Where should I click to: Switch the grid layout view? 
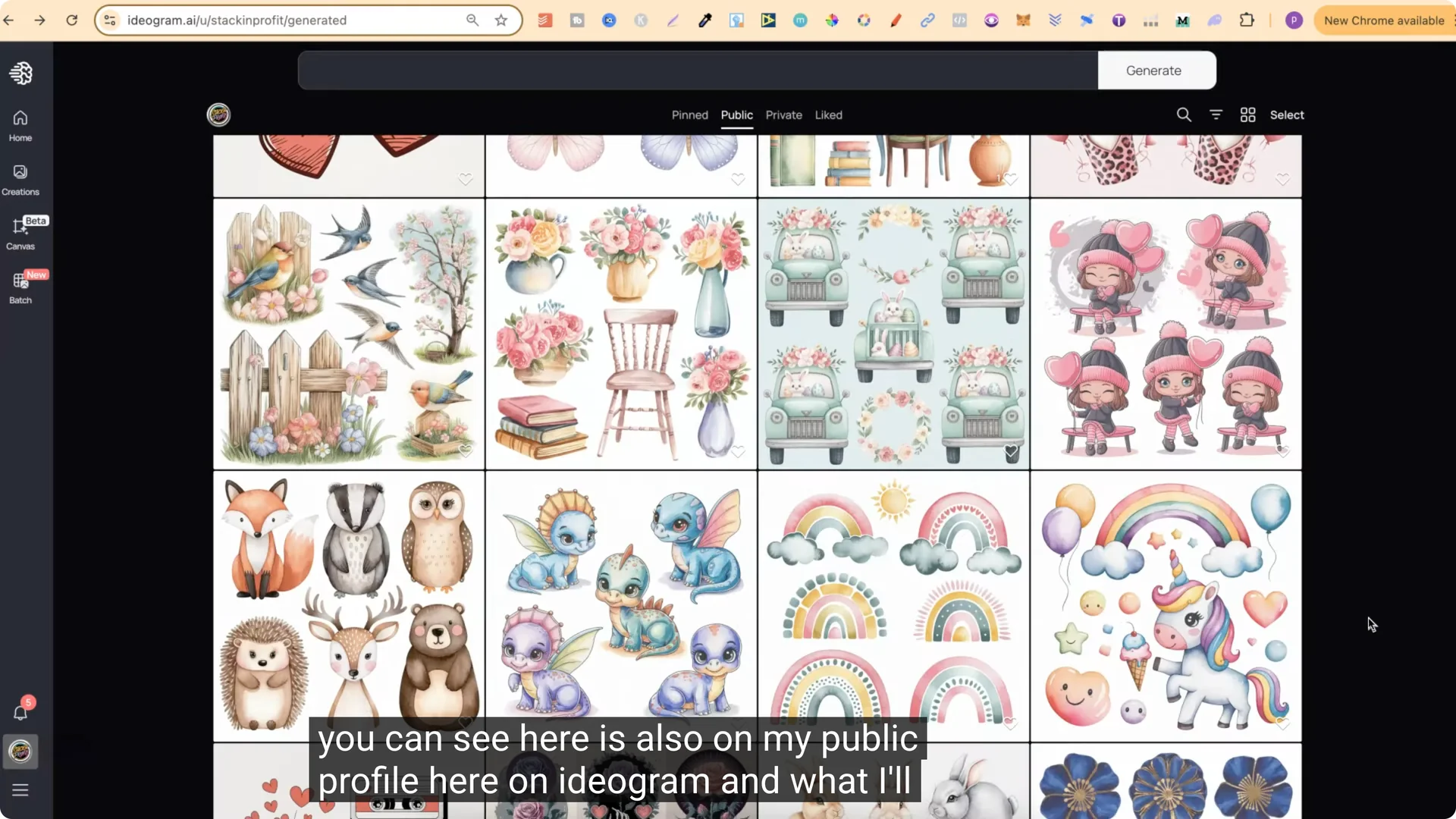1247,115
